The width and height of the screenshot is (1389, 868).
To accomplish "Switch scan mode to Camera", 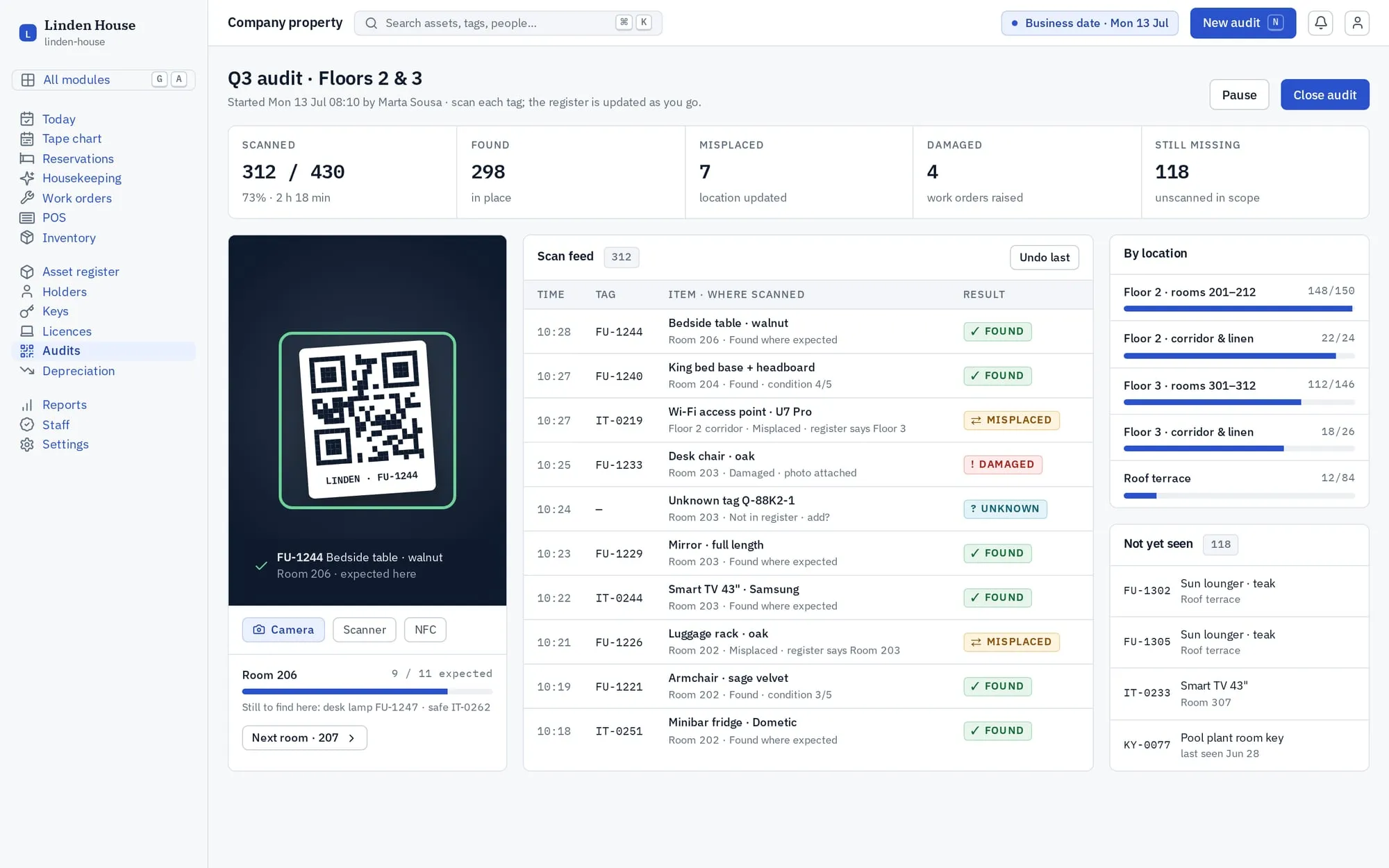I will pyautogui.click(x=283, y=630).
